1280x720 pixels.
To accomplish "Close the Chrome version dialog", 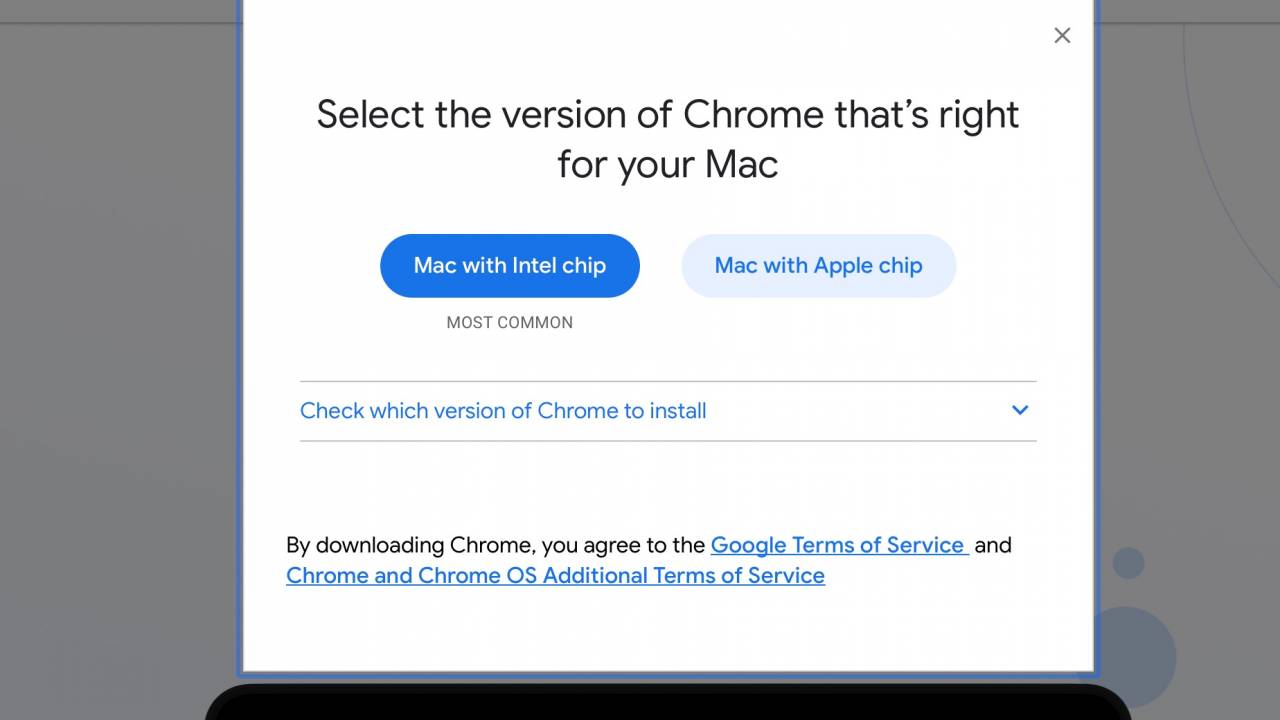I will click(1062, 35).
